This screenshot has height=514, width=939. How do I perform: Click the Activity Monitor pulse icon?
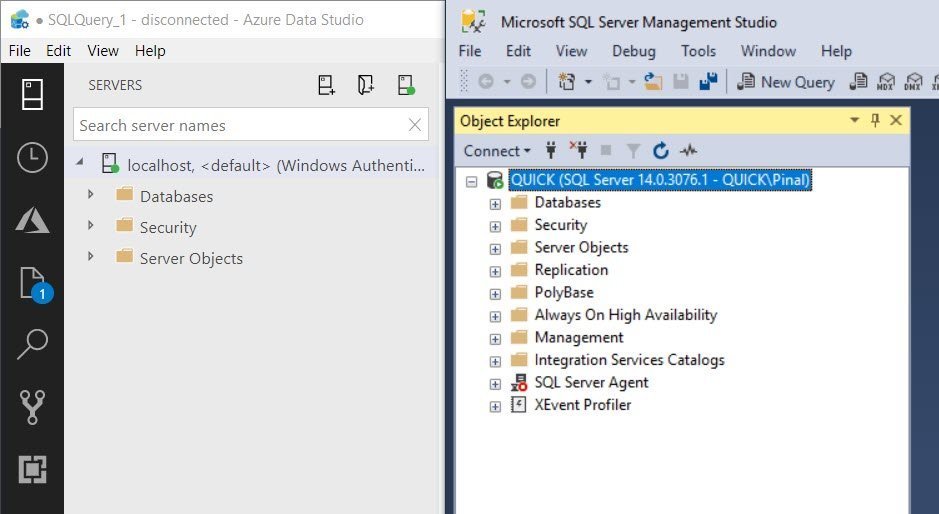tap(688, 151)
